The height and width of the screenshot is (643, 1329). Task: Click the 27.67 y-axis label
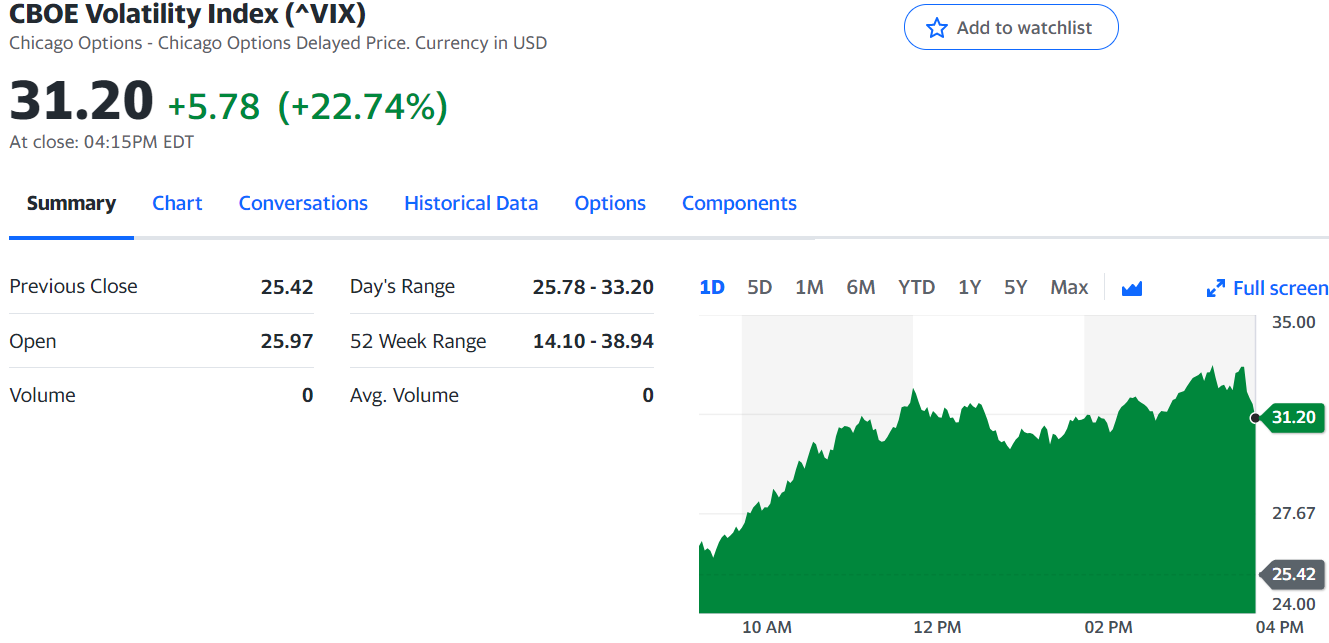[1294, 513]
